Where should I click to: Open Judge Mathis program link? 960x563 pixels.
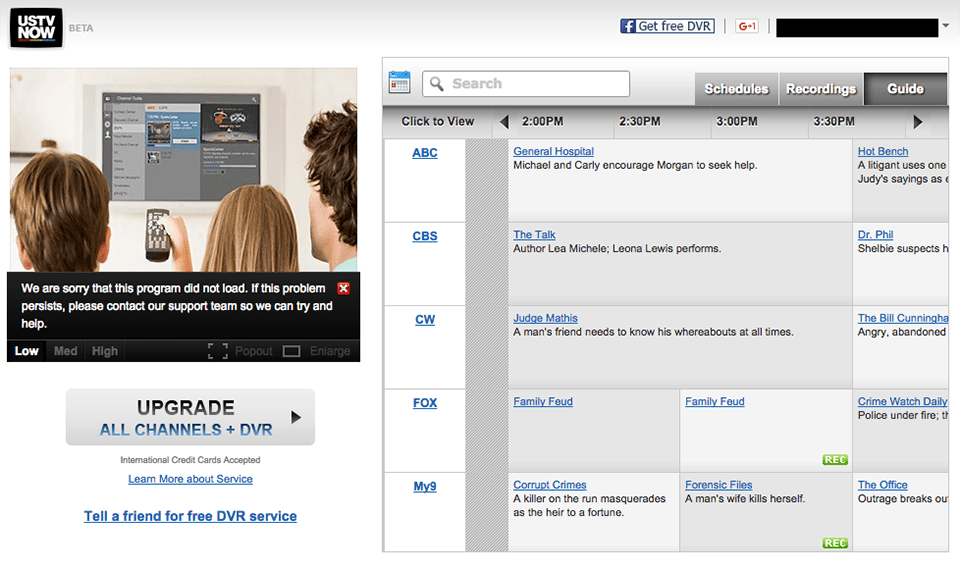pyautogui.click(x=546, y=318)
